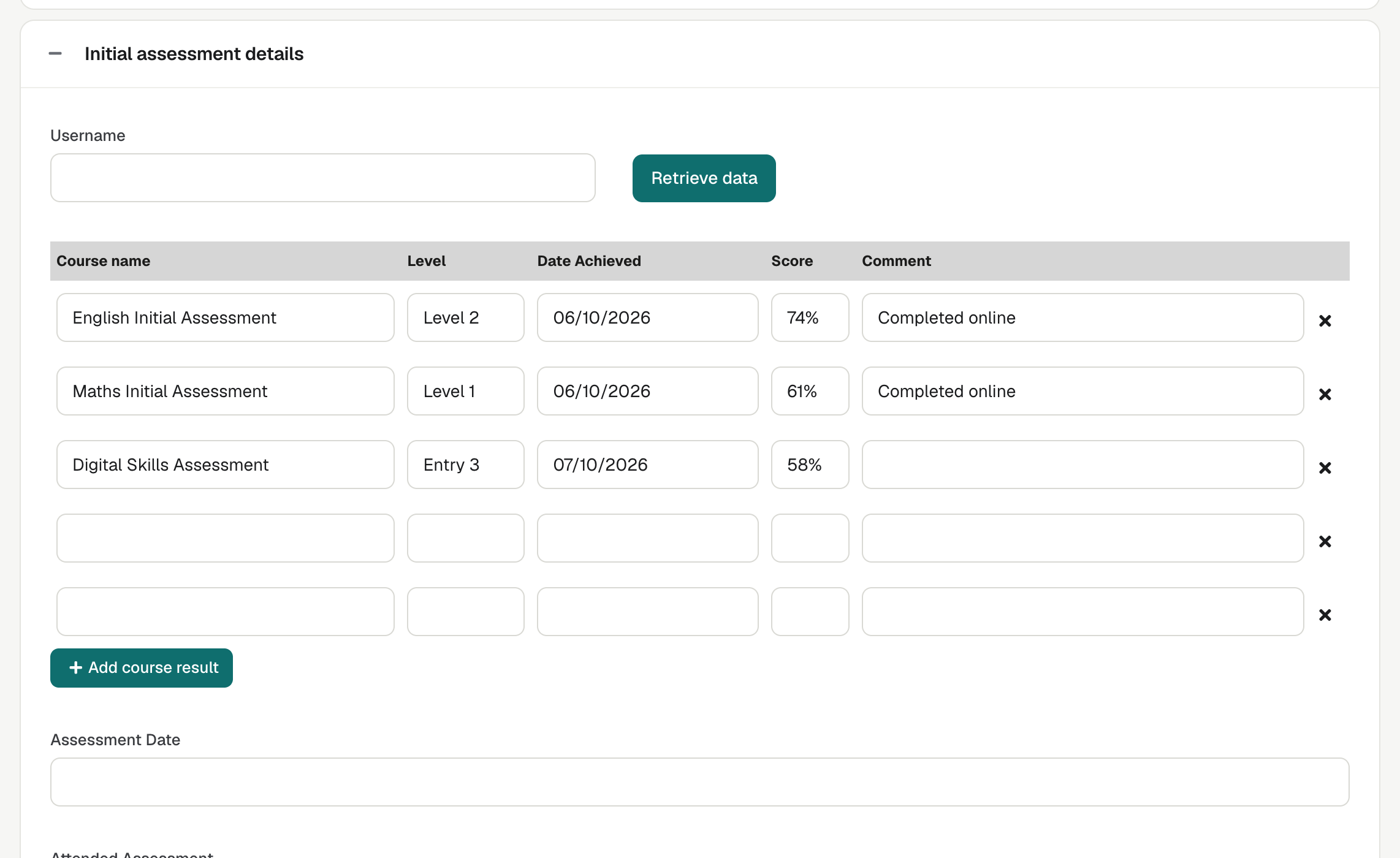Focus the Username input field
The image size is (1400, 858).
[323, 178]
